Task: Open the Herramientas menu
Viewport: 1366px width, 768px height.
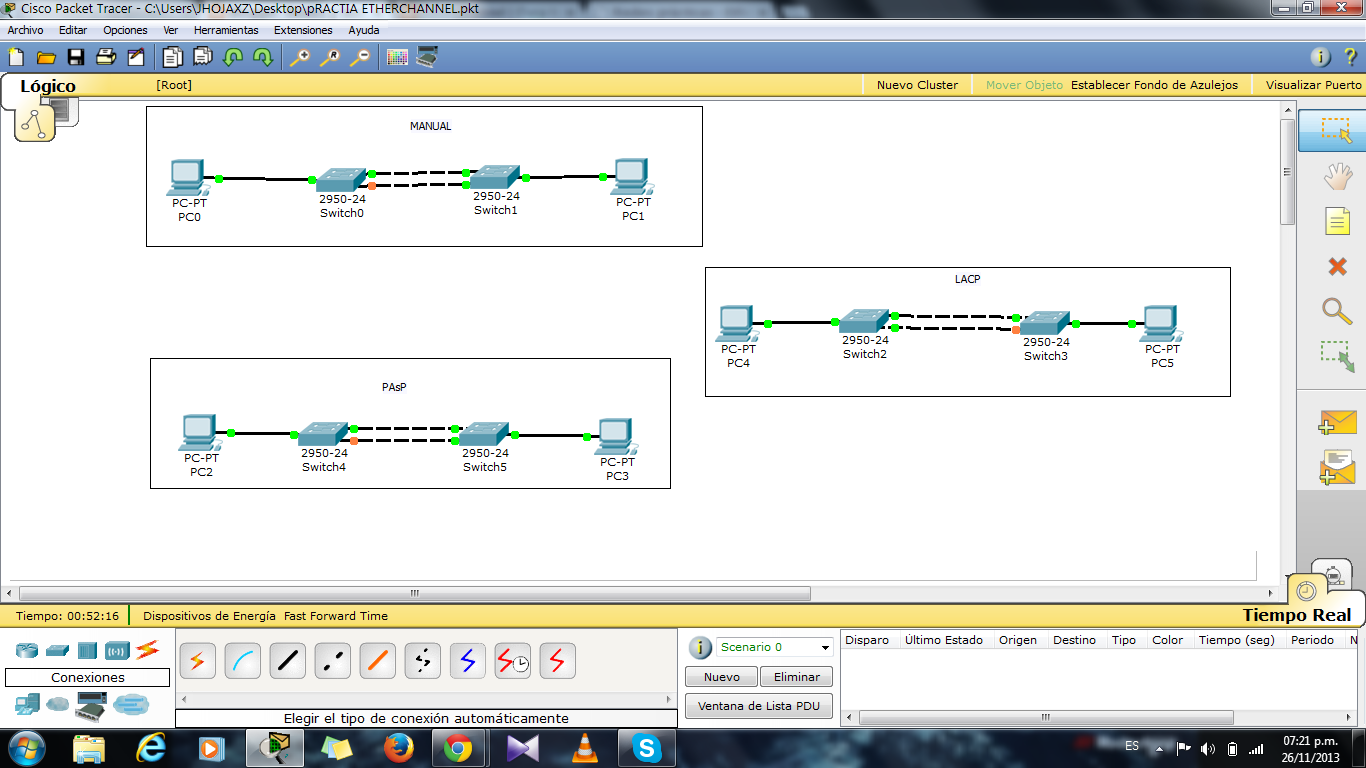Action: [226, 30]
